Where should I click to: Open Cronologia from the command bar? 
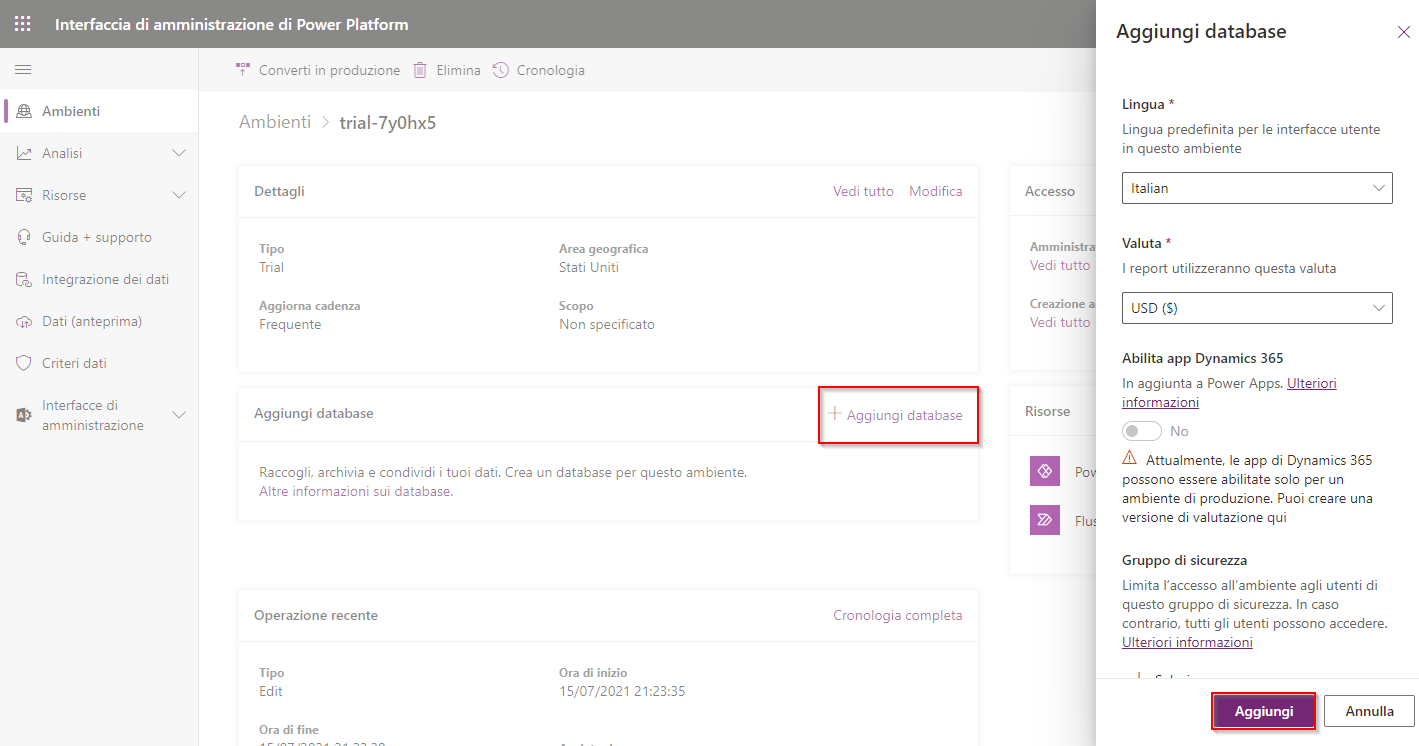point(538,70)
